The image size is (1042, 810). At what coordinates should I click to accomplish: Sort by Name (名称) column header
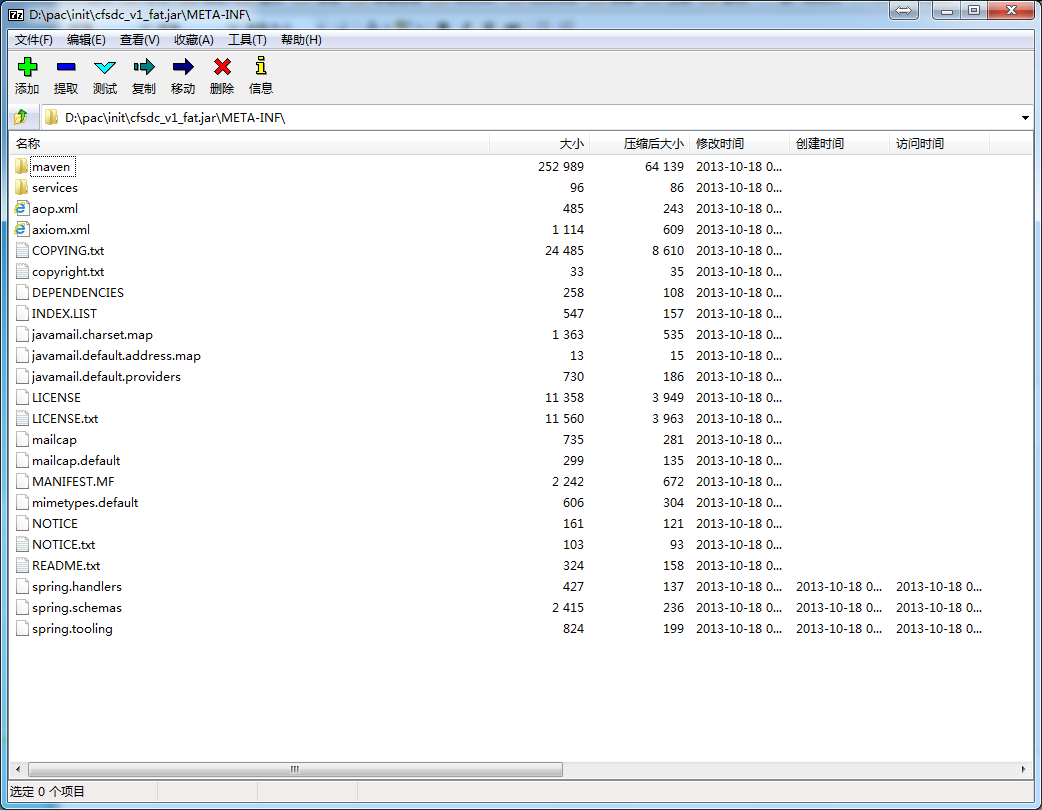tap(250, 144)
